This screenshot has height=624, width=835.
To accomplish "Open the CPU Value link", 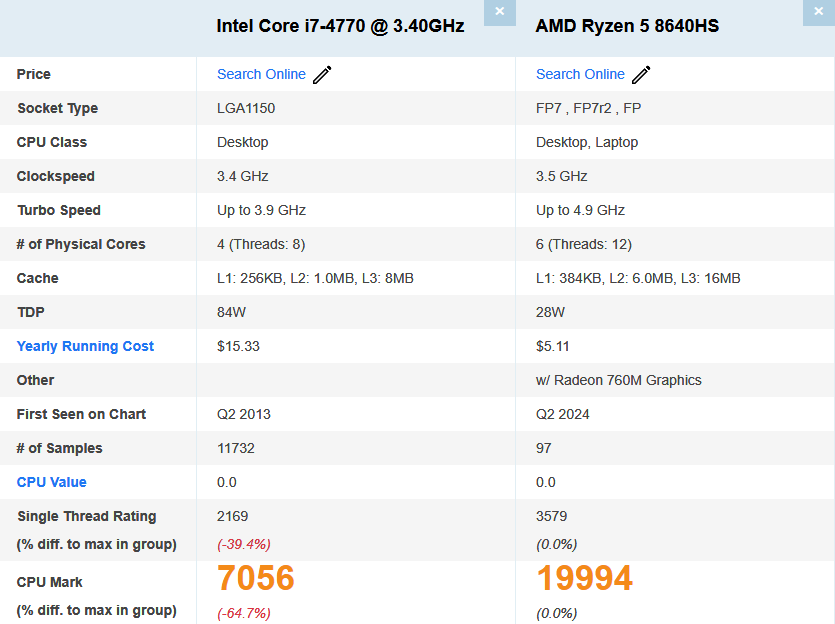I will click(51, 482).
